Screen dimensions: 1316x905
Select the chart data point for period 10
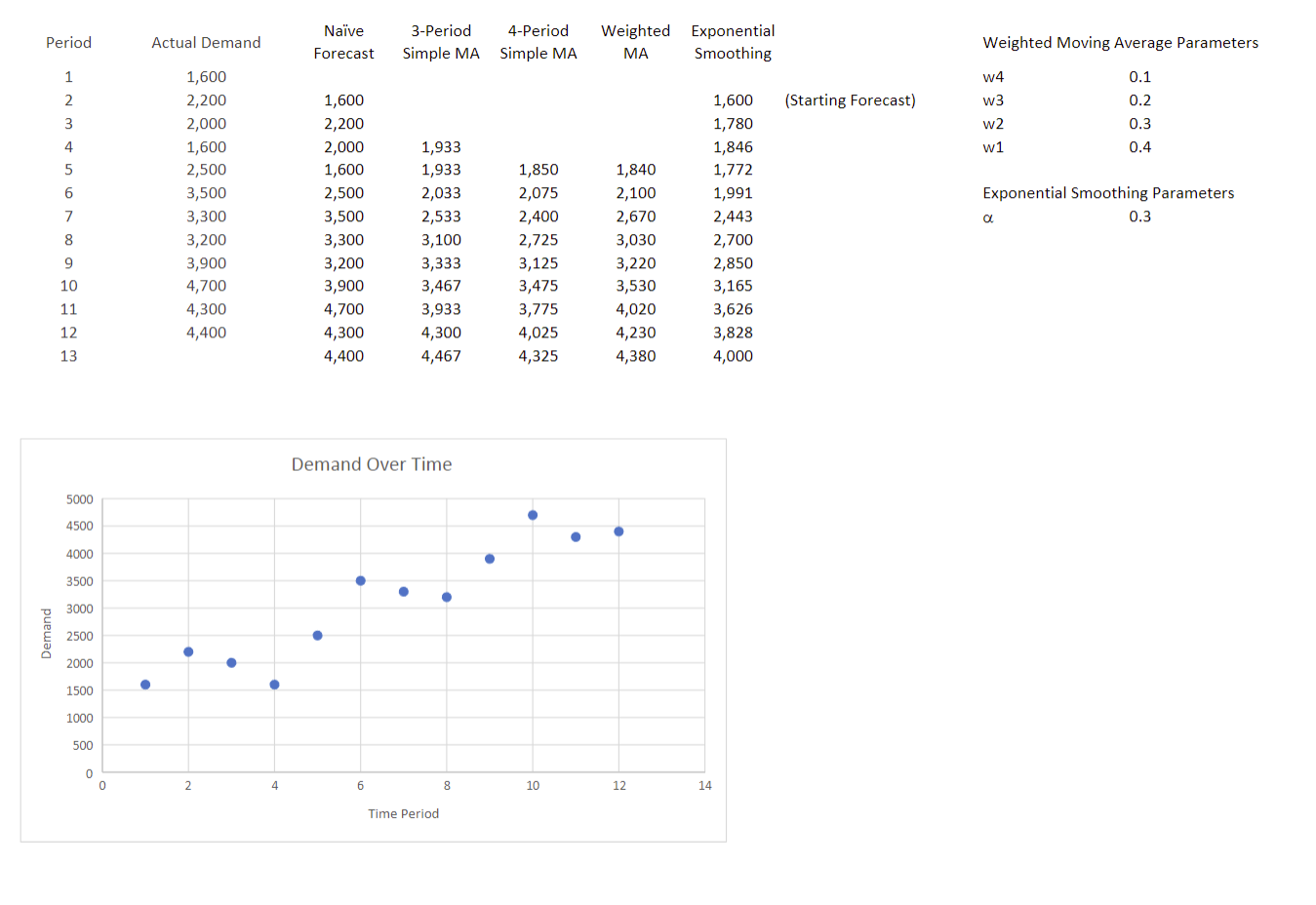point(533,515)
